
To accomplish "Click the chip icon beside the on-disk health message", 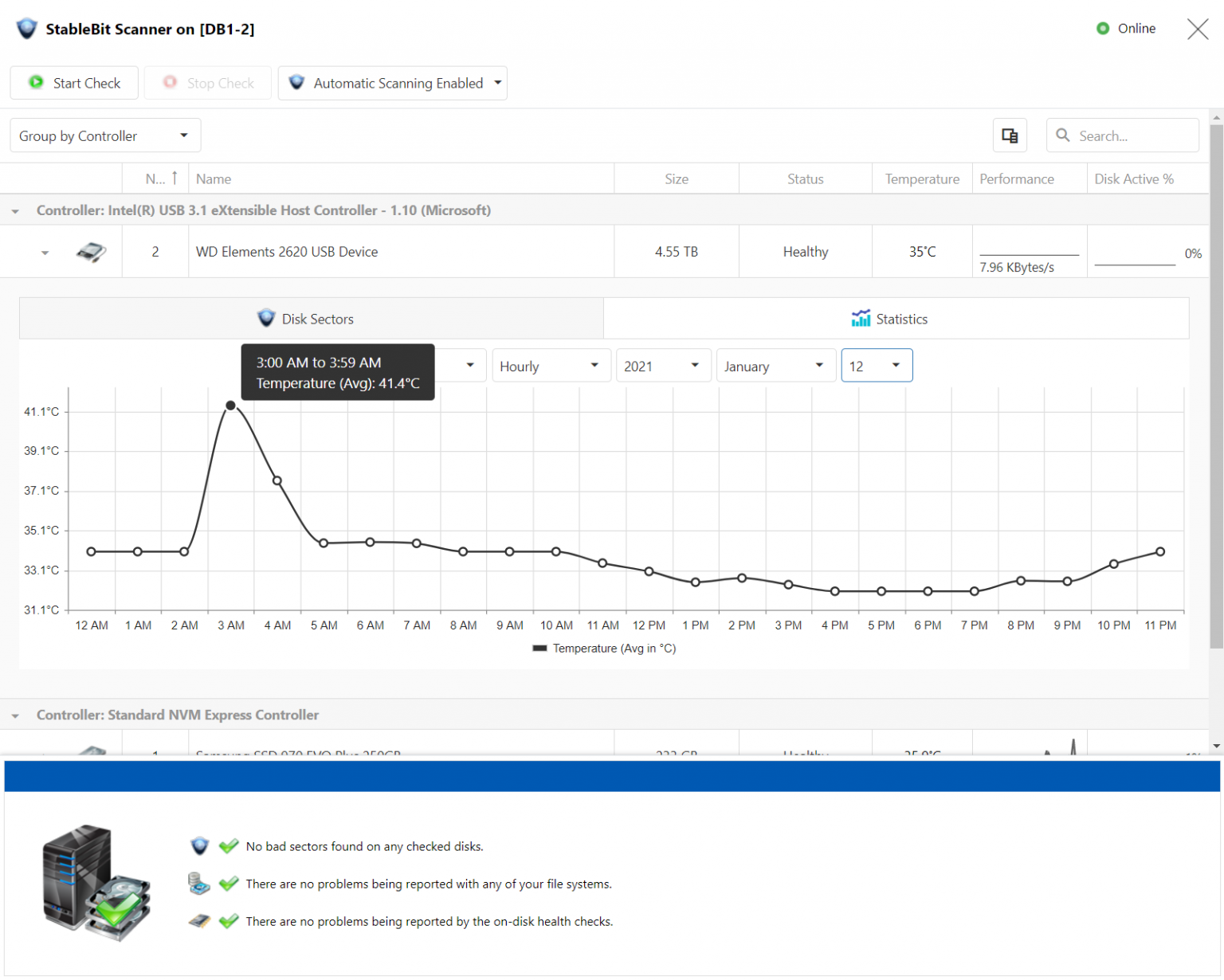I will (x=199, y=921).
